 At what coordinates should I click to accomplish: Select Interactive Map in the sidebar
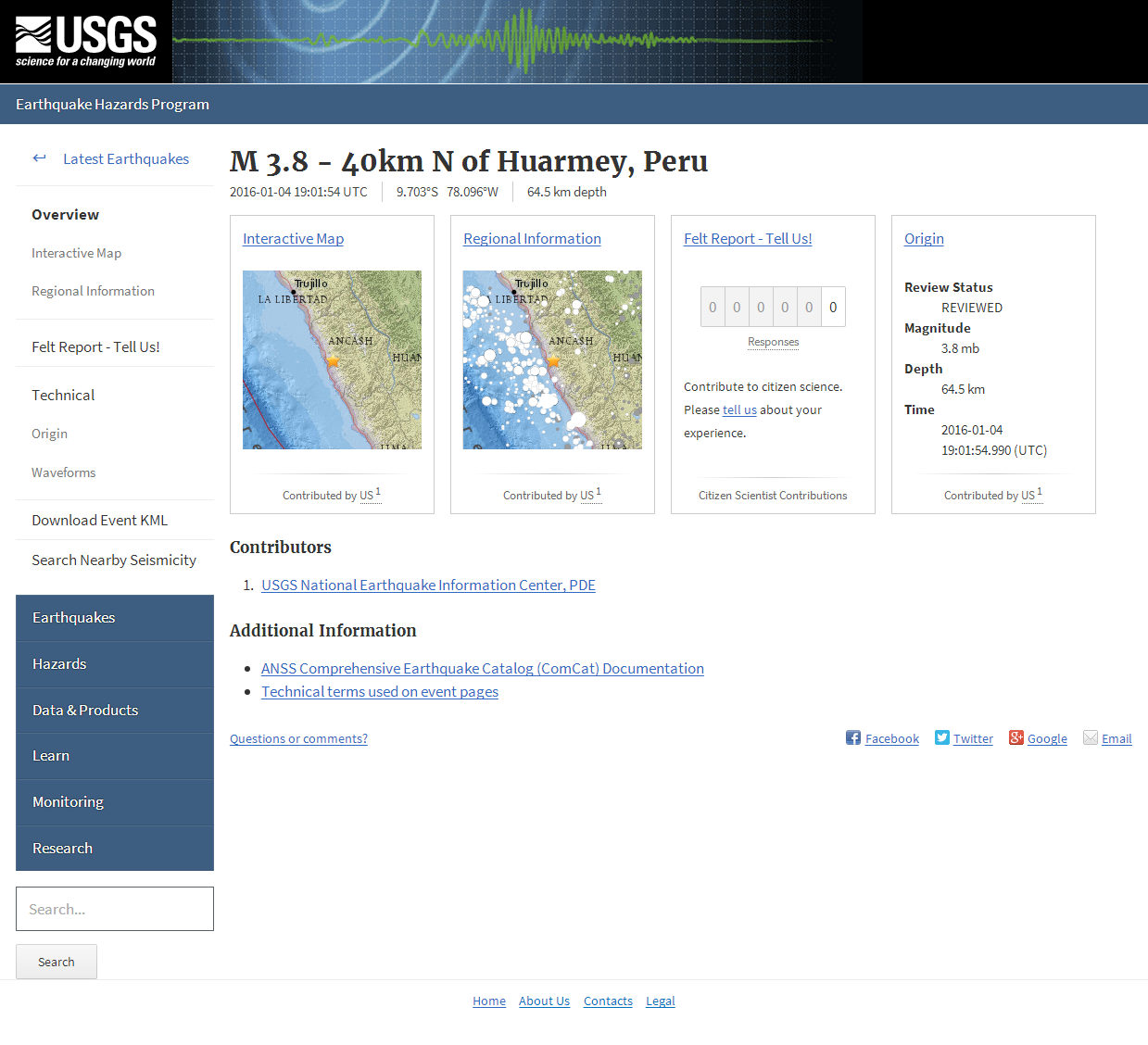(x=76, y=253)
